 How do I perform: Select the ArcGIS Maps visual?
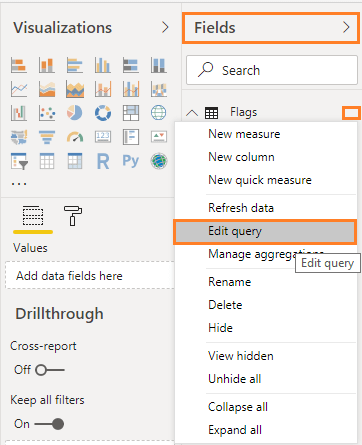tap(159, 161)
